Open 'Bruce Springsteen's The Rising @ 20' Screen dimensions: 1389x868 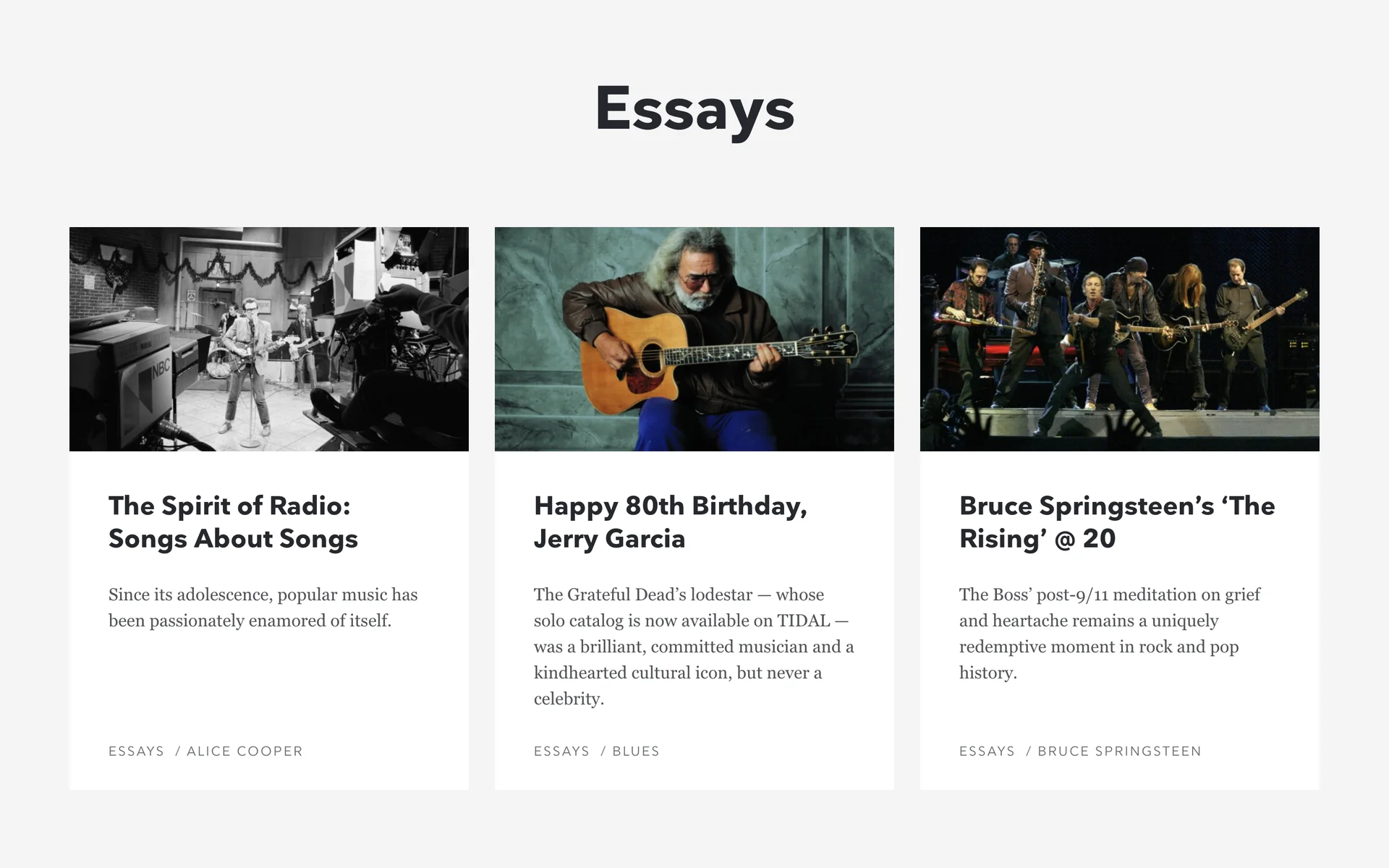click(x=1117, y=522)
